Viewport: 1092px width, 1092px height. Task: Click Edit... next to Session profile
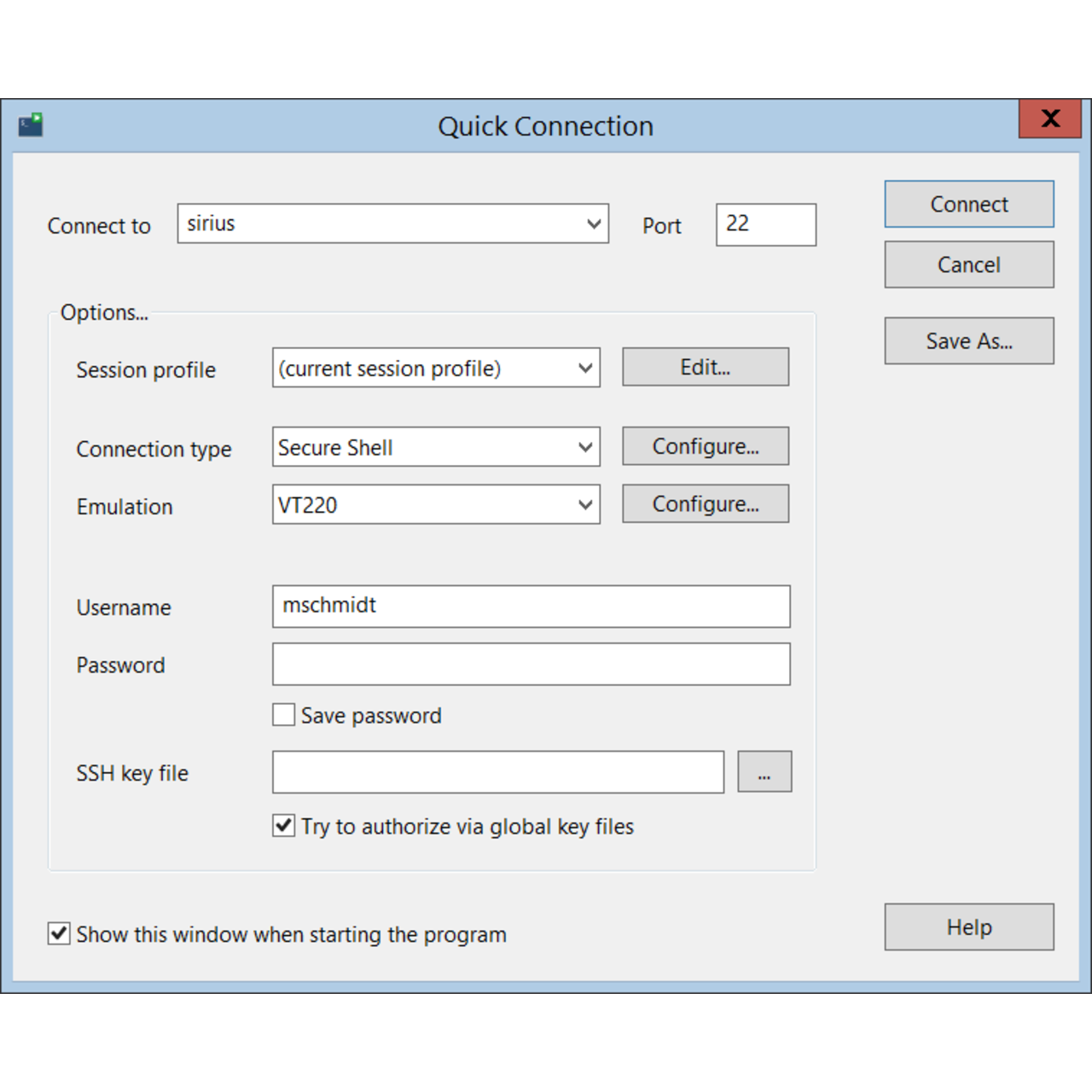click(x=705, y=367)
